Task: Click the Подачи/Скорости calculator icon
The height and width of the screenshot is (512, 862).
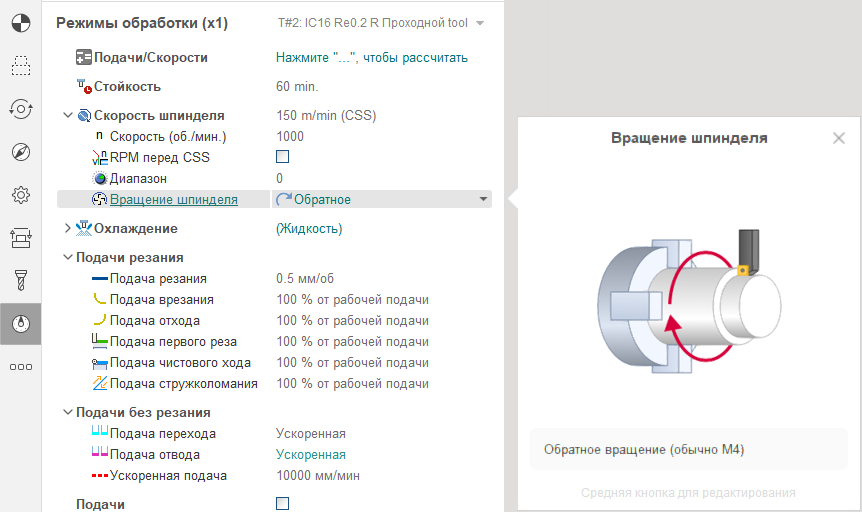Action: [x=84, y=58]
